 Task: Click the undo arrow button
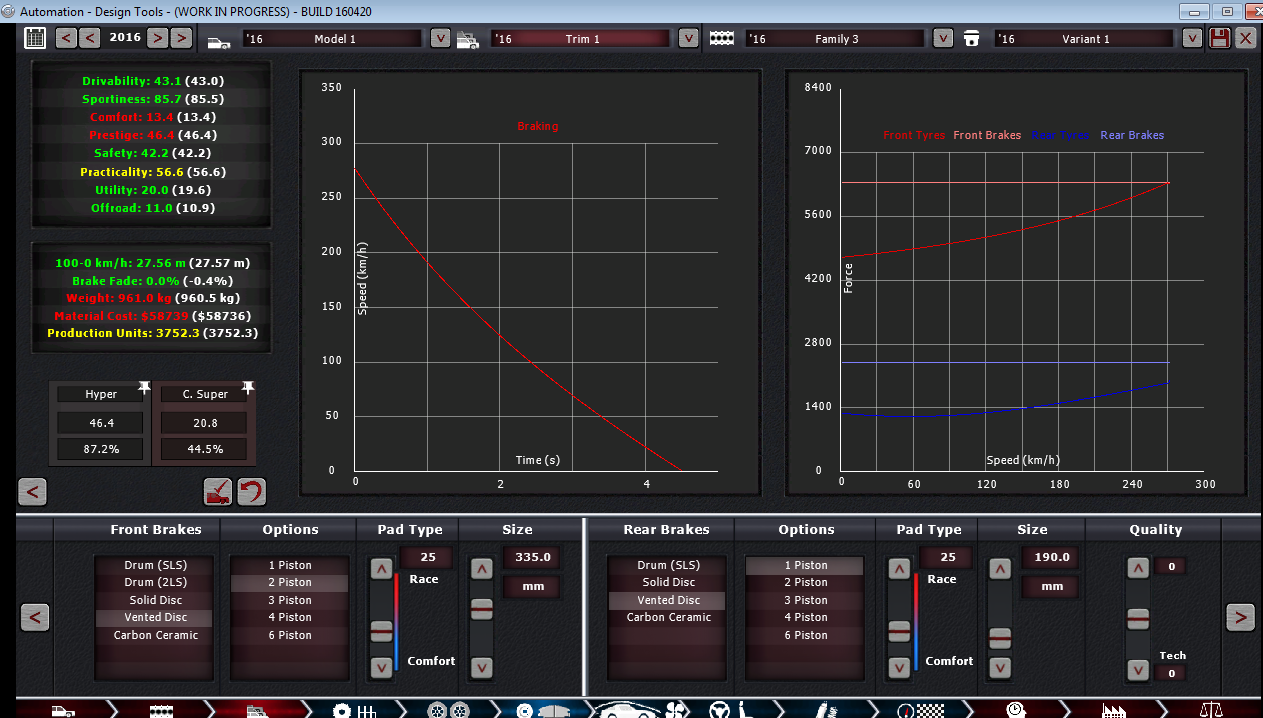click(x=252, y=491)
